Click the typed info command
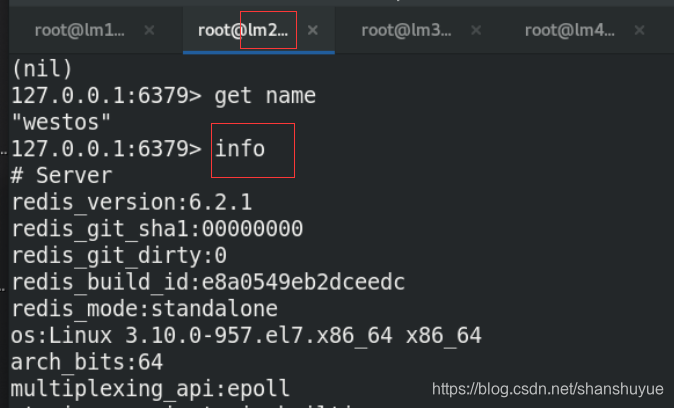The height and width of the screenshot is (408, 674). [x=240, y=149]
